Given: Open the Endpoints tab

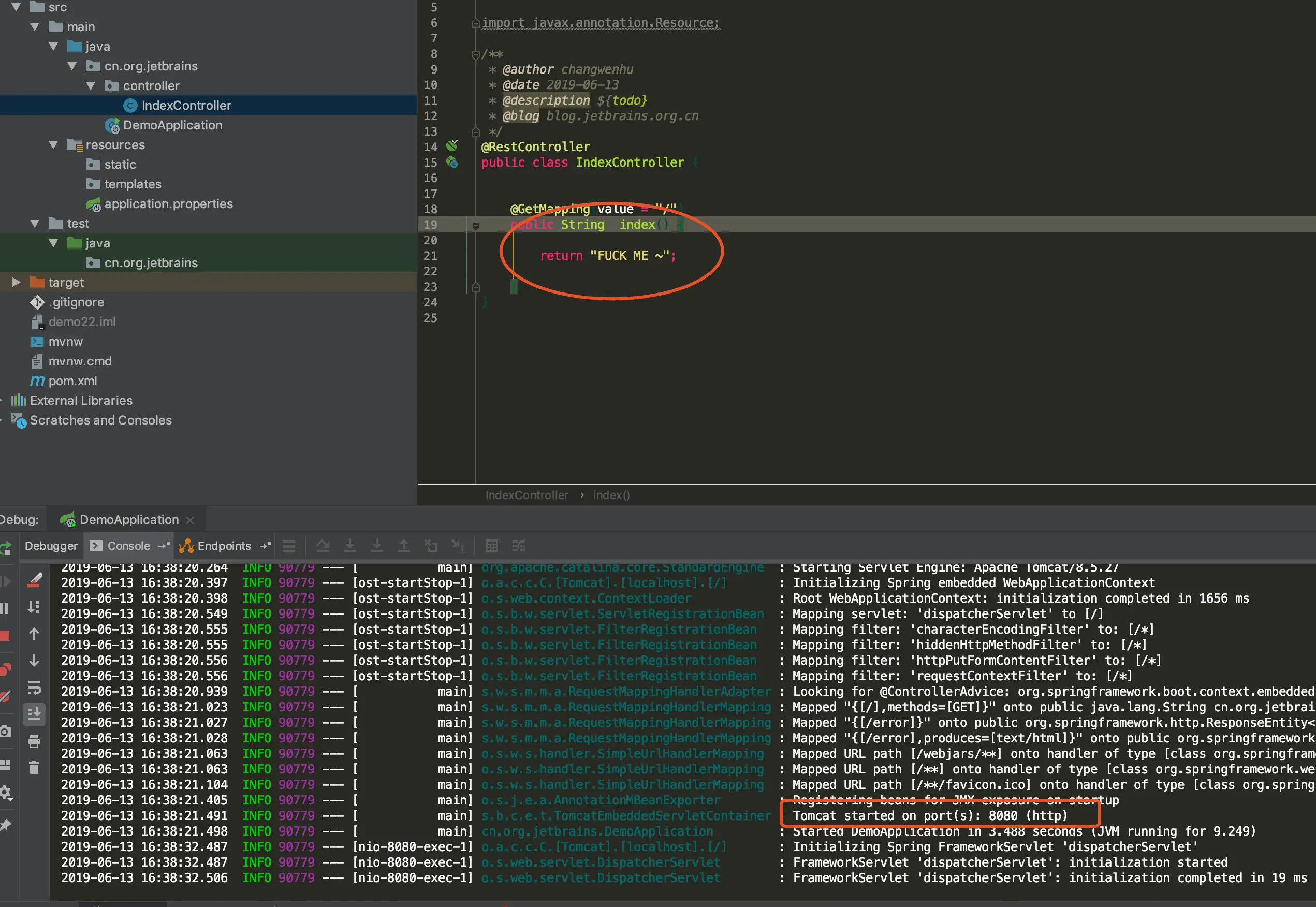Looking at the screenshot, I should tap(223, 546).
